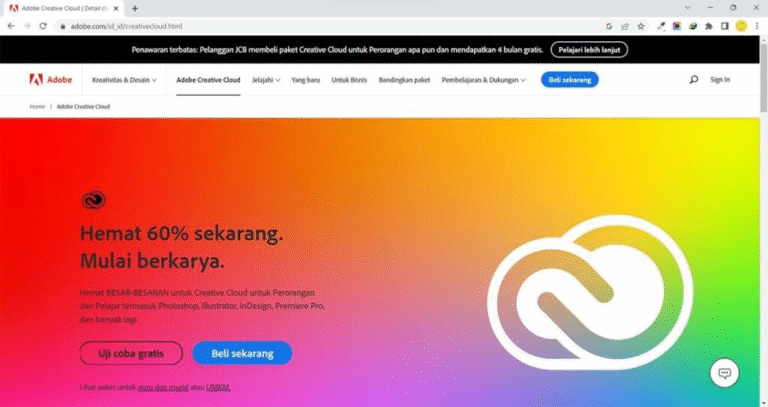Open a new browser tab with plus button
The image size is (768, 407).
coord(135,8)
